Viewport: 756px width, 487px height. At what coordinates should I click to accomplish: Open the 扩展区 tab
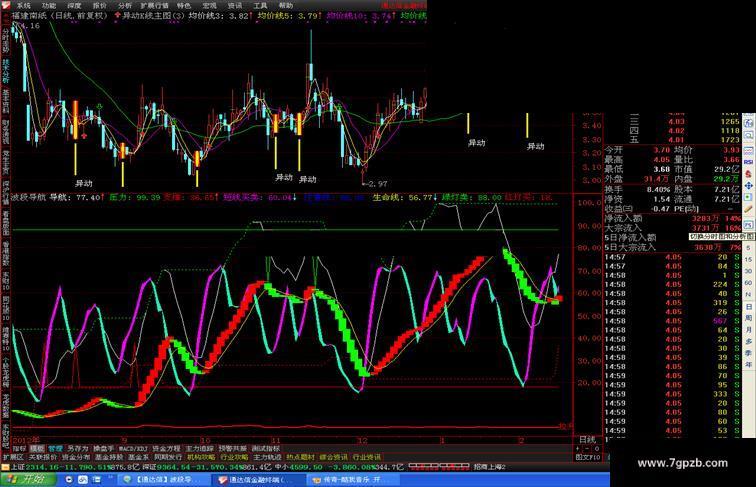click(x=13, y=457)
